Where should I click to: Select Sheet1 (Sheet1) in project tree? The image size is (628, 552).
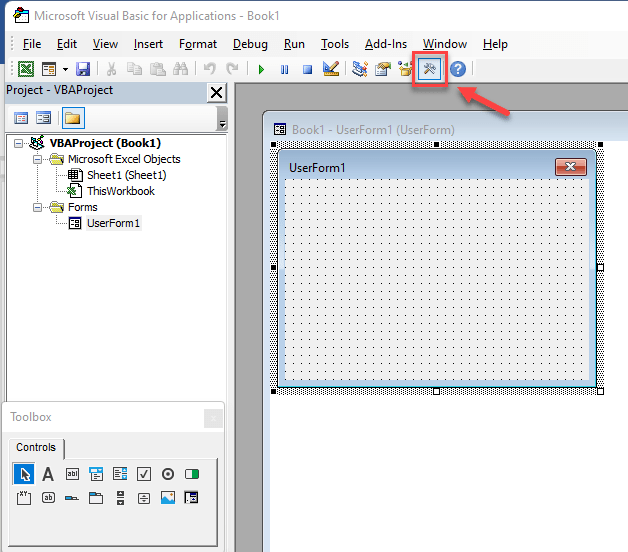pos(127,175)
